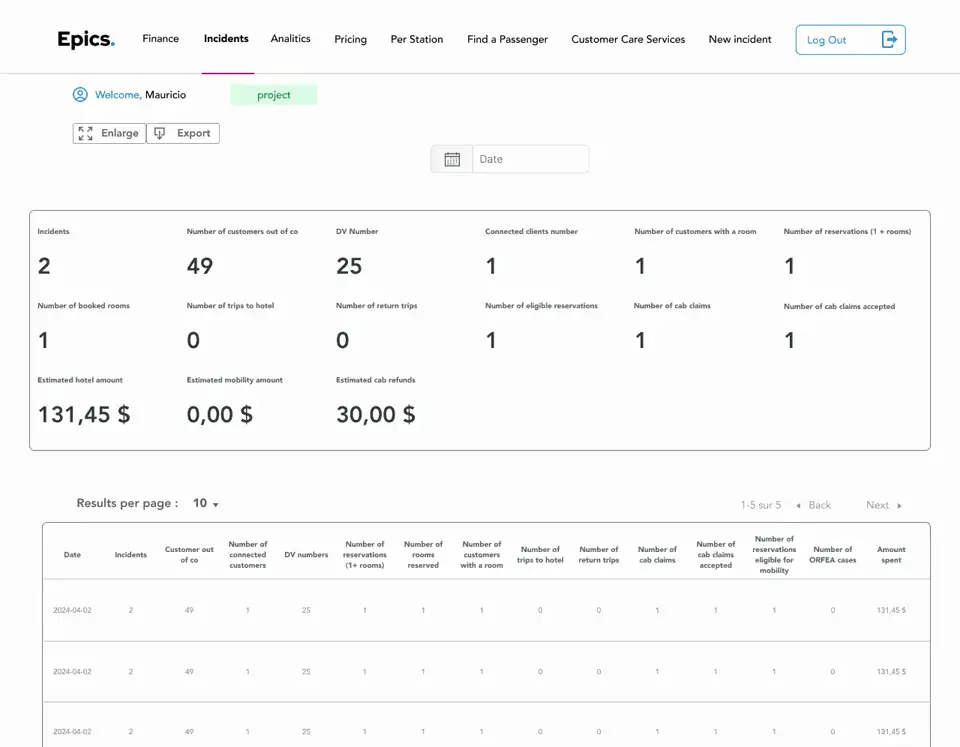Go to the Pricing section
Viewport: 960px width, 747px height.
(x=350, y=40)
